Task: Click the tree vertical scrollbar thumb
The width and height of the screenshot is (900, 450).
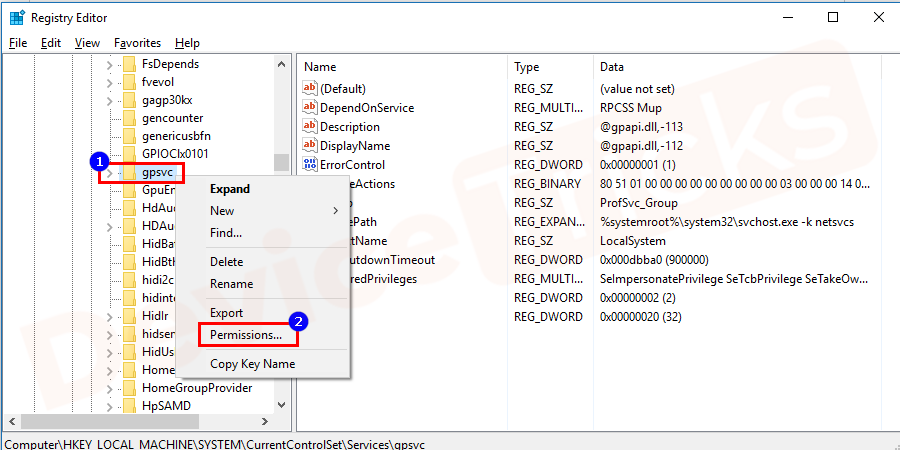Action: [281, 162]
